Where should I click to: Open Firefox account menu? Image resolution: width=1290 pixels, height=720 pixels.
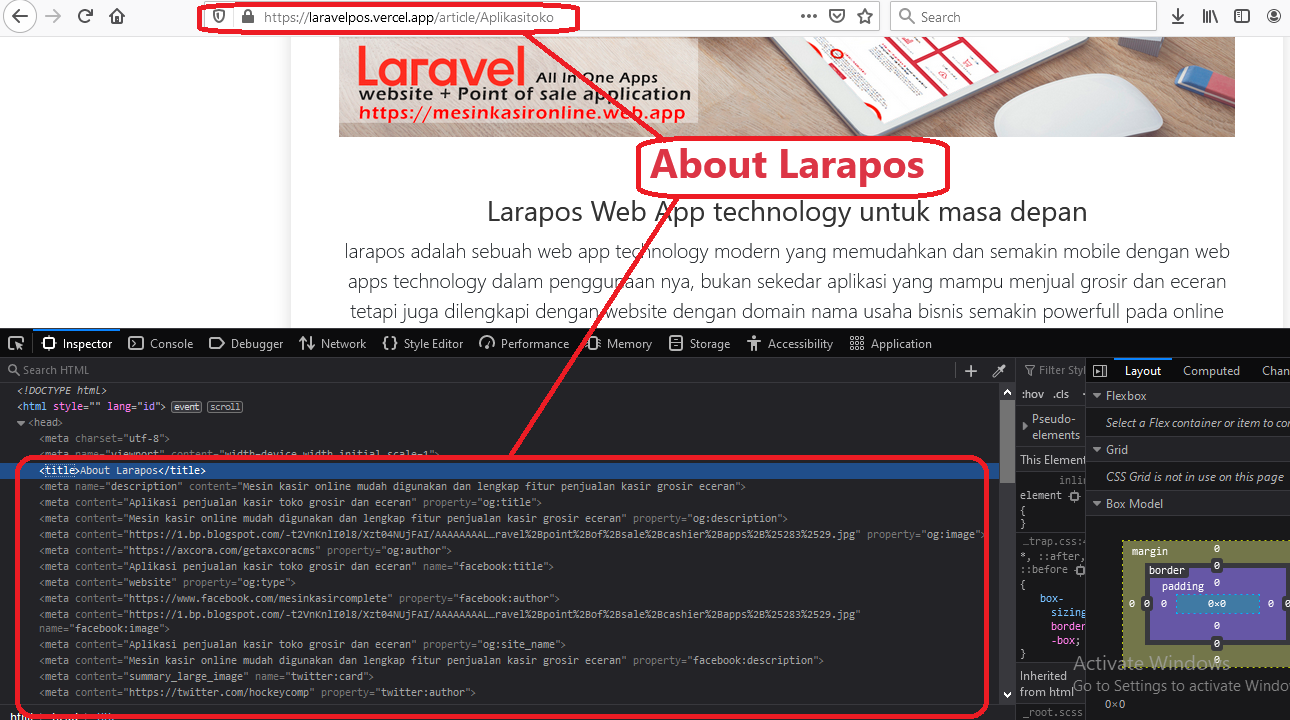(x=1273, y=16)
